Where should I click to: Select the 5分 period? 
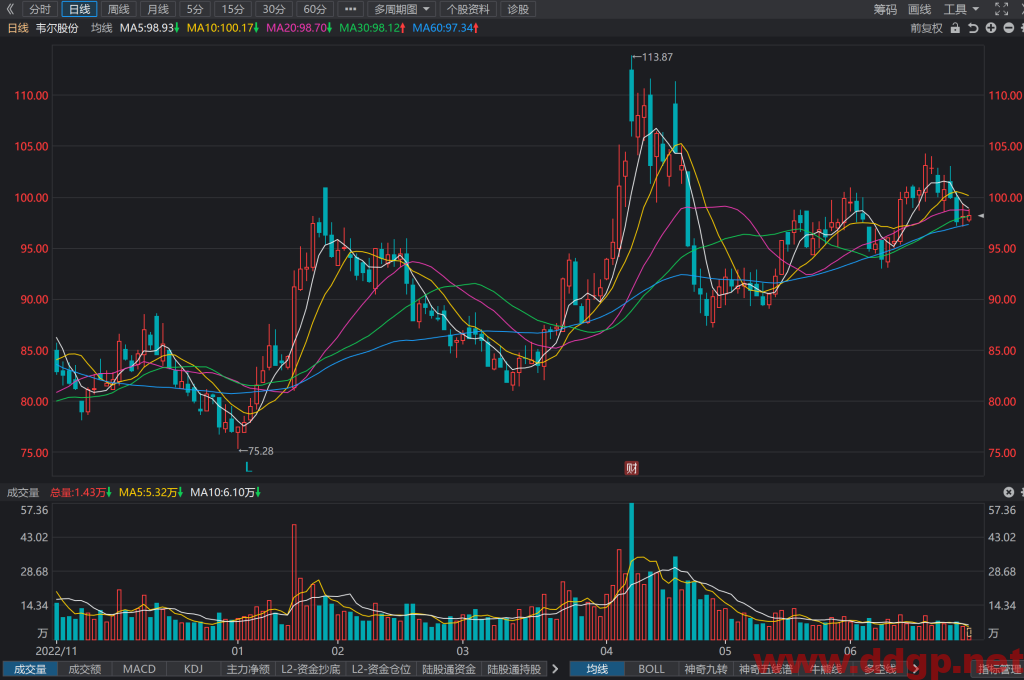[195, 9]
